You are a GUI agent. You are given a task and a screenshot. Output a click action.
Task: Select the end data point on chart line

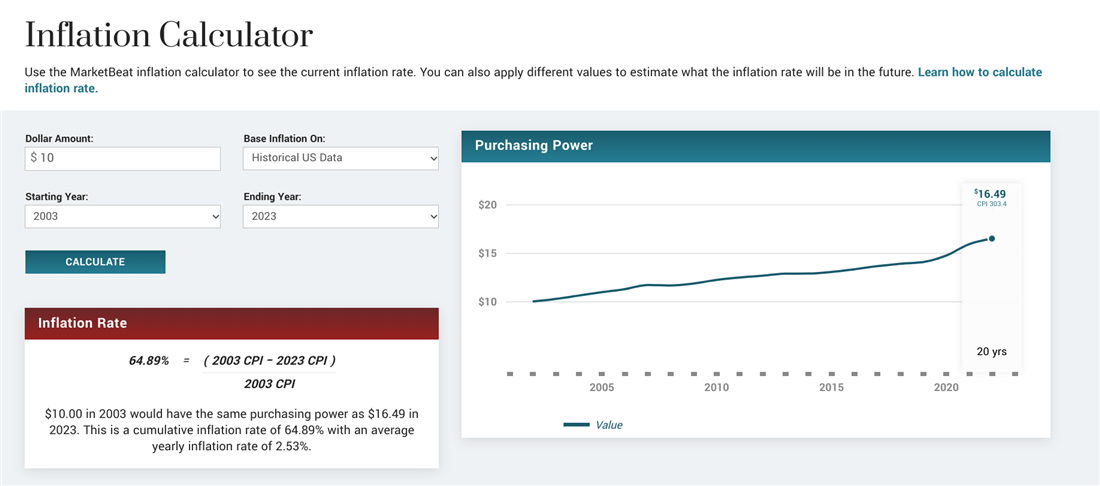(x=992, y=238)
